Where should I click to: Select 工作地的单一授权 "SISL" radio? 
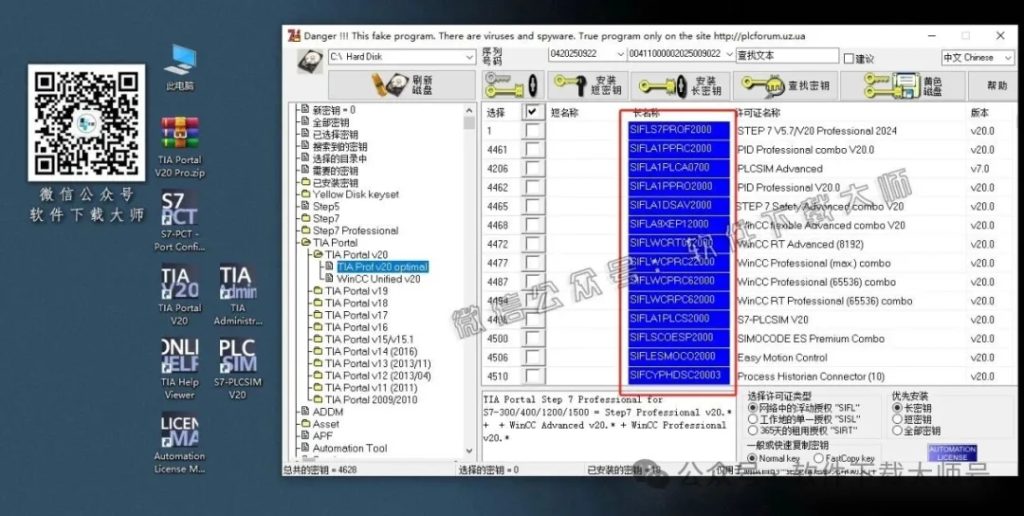coord(753,419)
